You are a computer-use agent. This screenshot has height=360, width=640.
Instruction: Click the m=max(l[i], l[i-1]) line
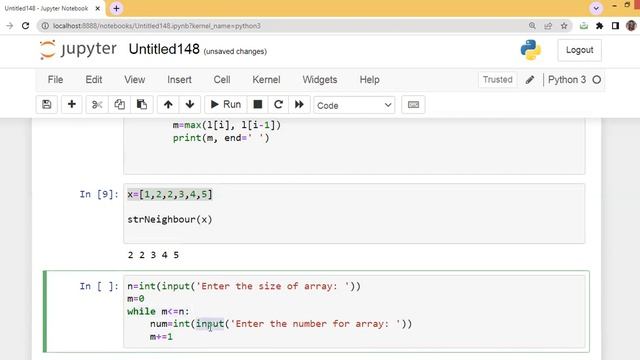click(x=227, y=125)
